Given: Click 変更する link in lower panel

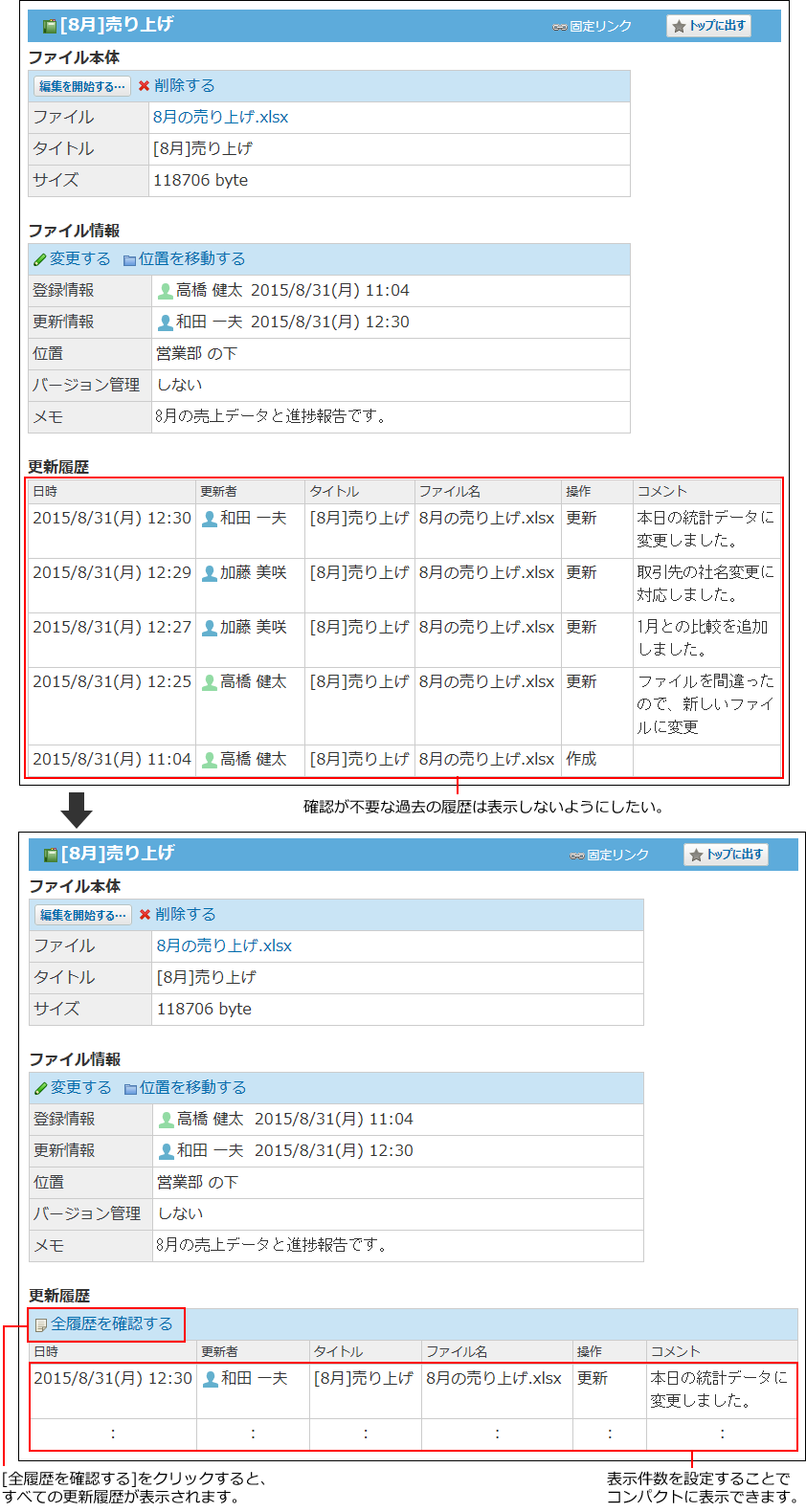Looking at the screenshot, I should (x=81, y=1087).
